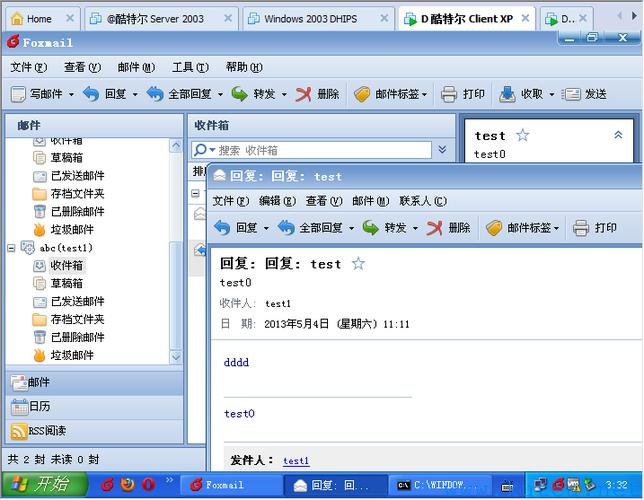
Task: Open the Reply dropdown arrow in main toolbar
Action: (x=135, y=94)
